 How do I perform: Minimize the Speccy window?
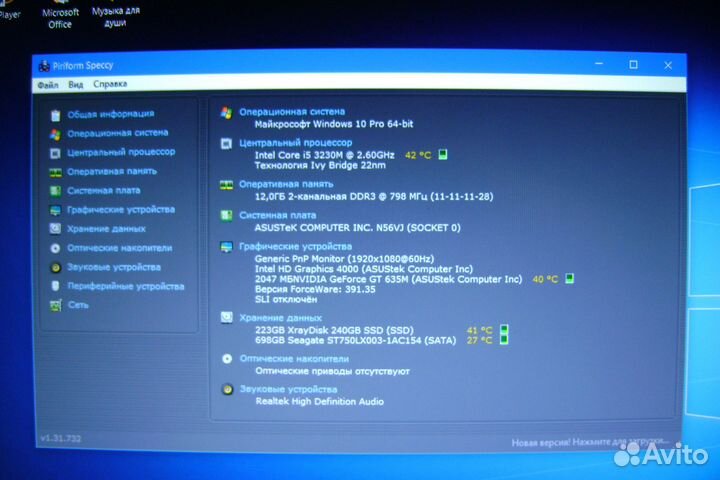[x=599, y=64]
